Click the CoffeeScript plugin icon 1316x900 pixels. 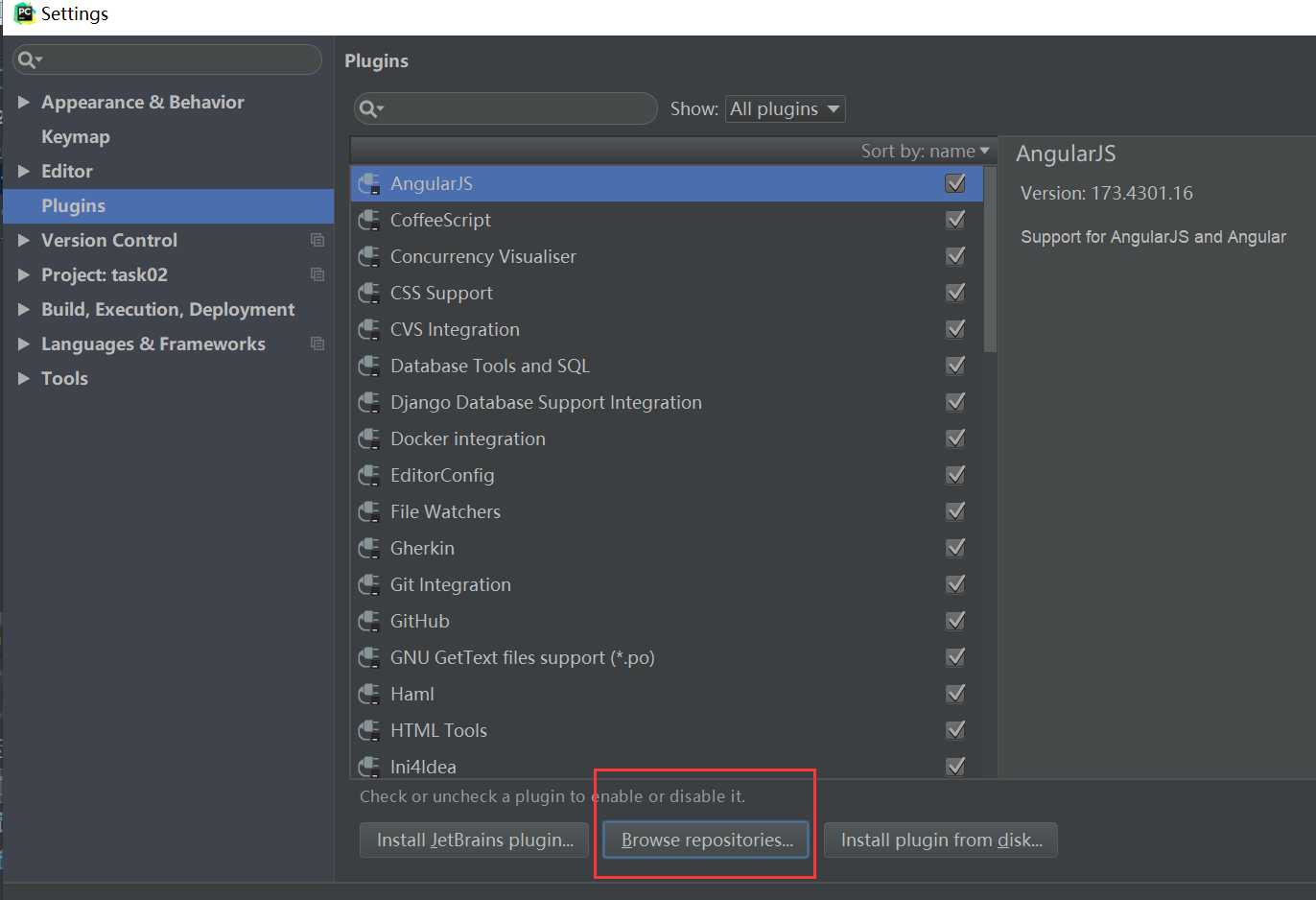click(369, 221)
